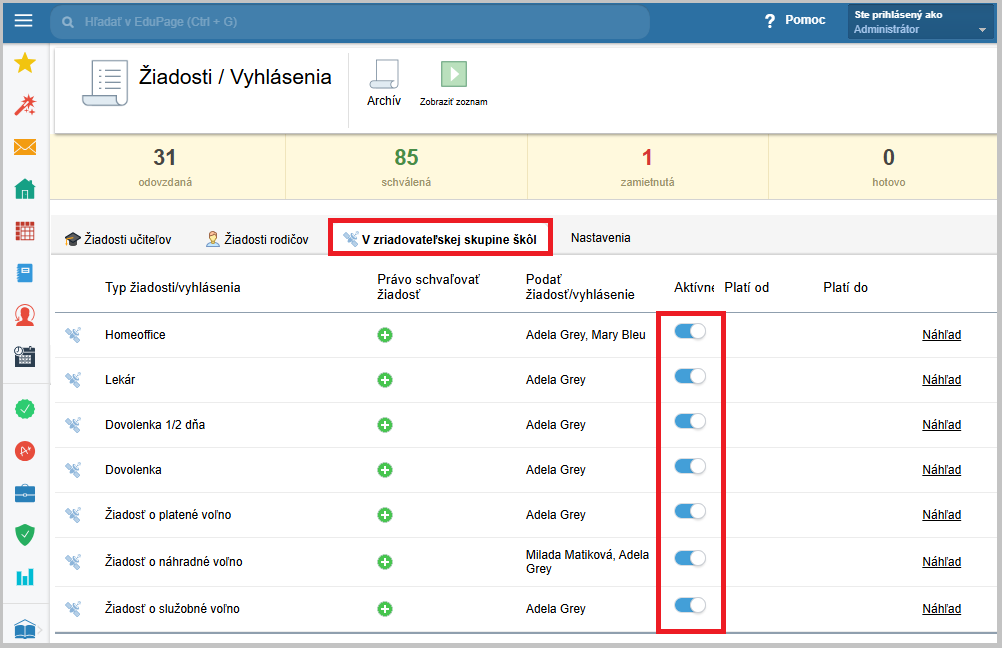Open Náhľad link for Žiadosť o služobné voľno
Viewport: 1002px width, 648px height.
coord(941,609)
